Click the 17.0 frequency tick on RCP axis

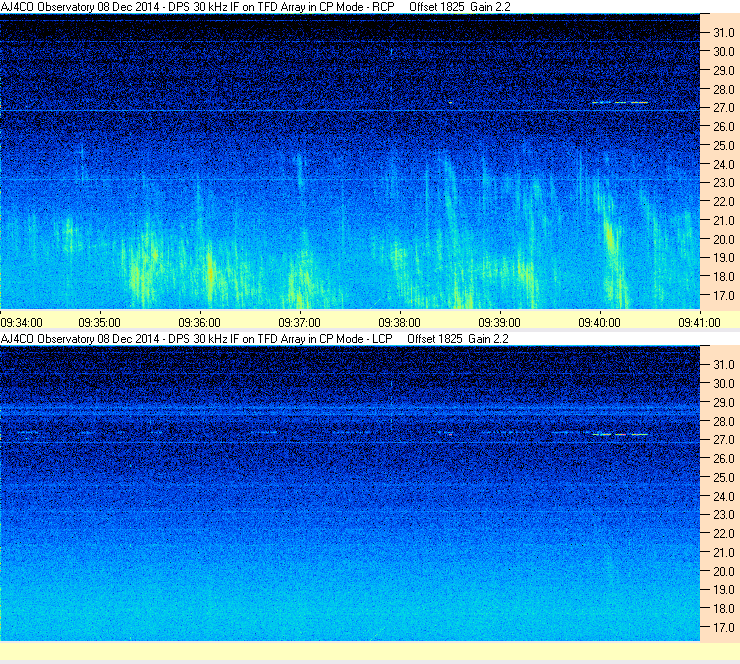724,296
